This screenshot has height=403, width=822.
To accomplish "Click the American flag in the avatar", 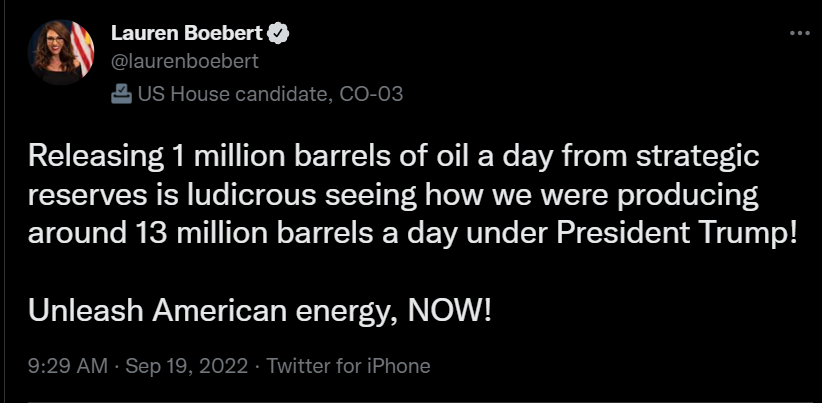I will tap(82, 48).
